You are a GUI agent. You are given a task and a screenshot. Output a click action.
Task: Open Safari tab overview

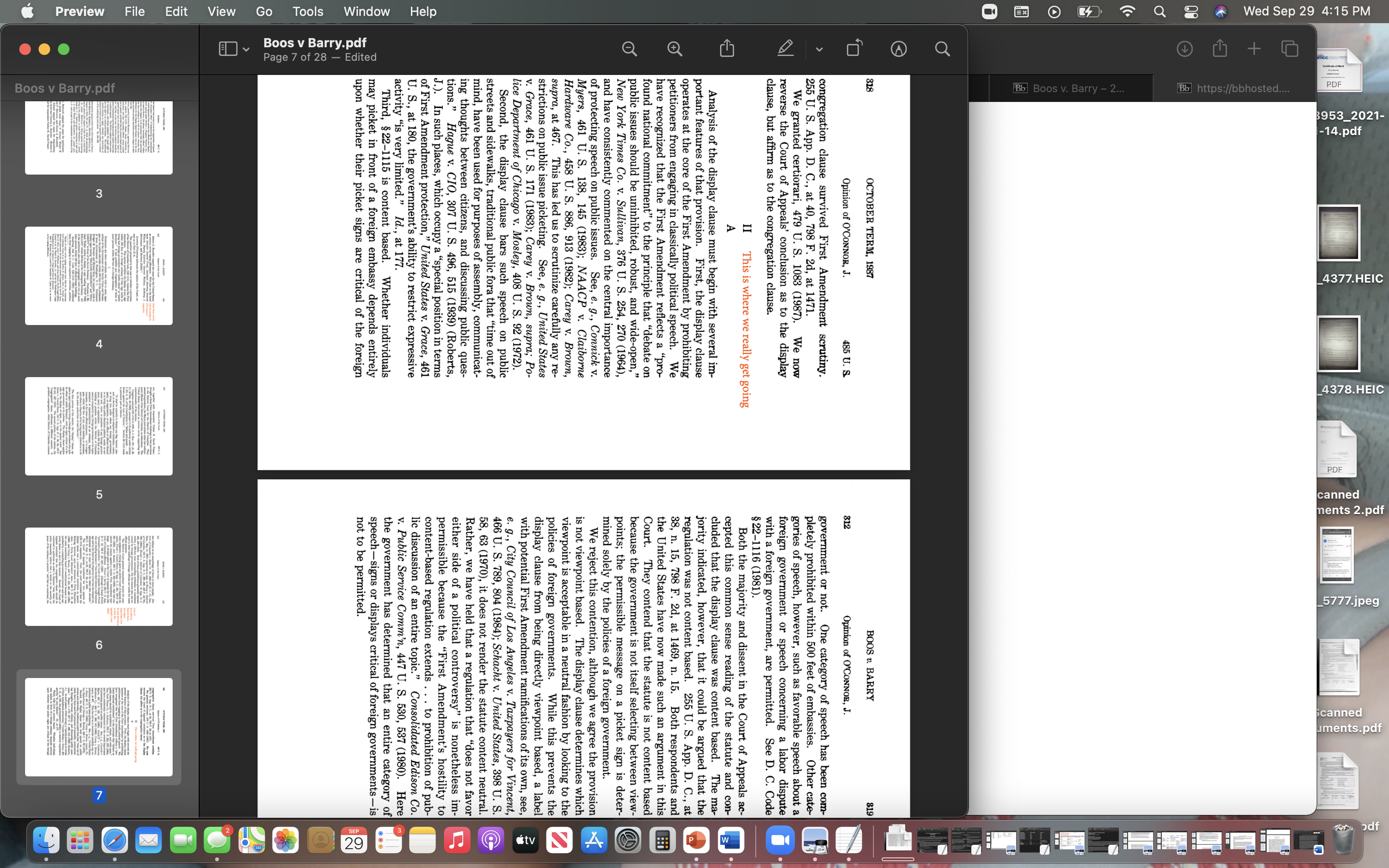point(1290,49)
